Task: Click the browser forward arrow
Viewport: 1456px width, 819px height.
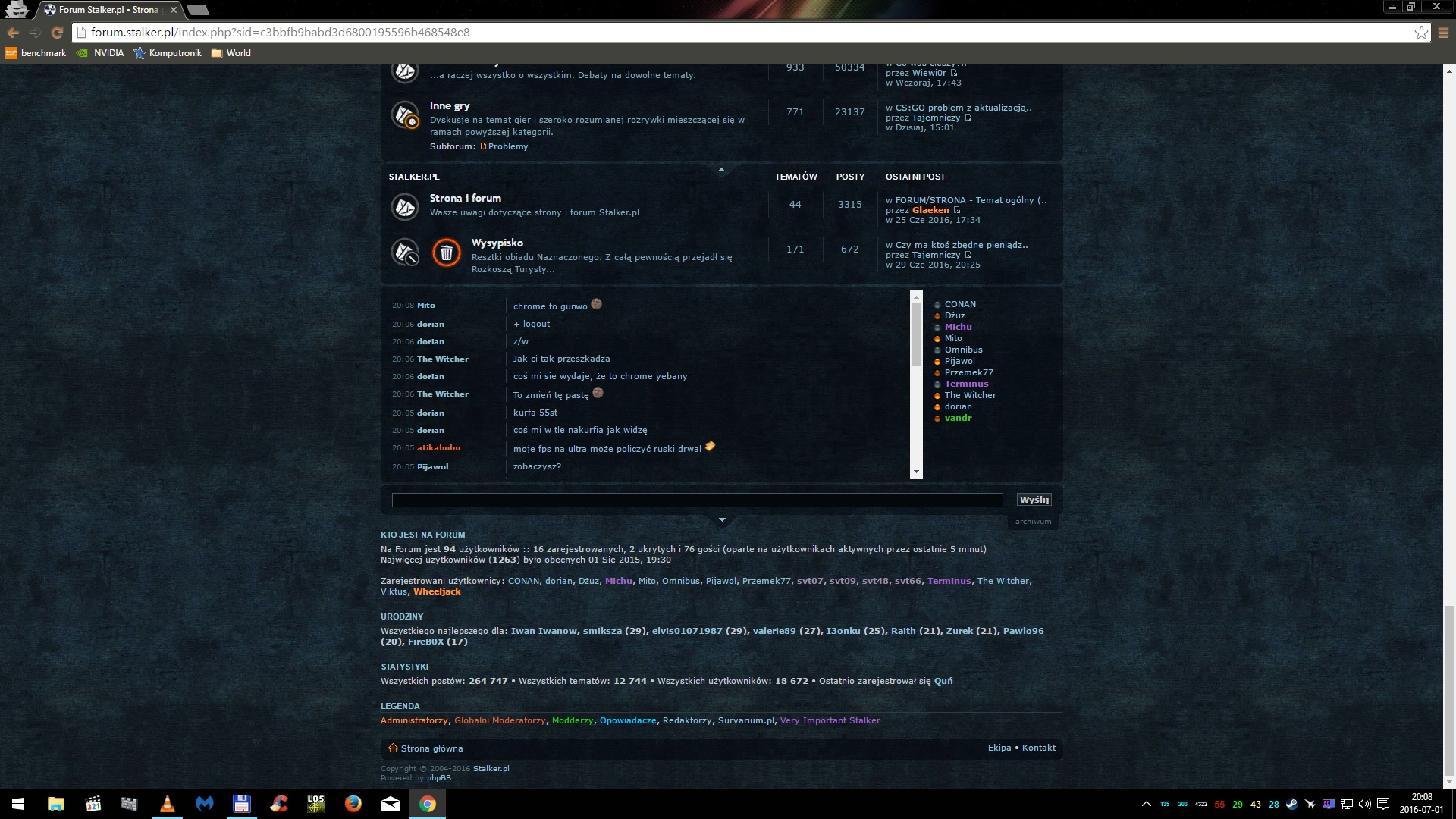Action: point(35,33)
